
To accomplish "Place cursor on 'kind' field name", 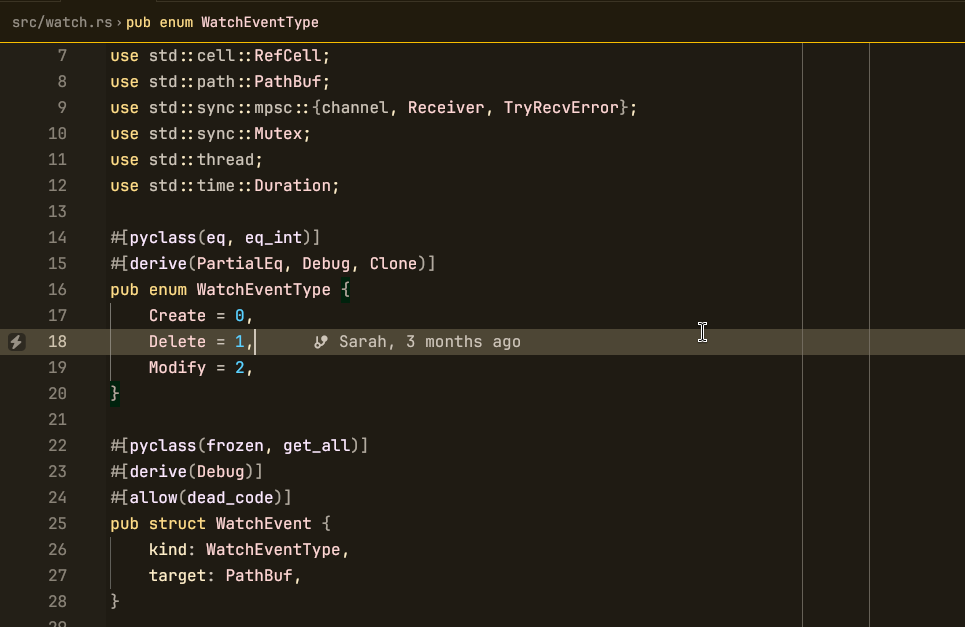I will click(x=167, y=549).
